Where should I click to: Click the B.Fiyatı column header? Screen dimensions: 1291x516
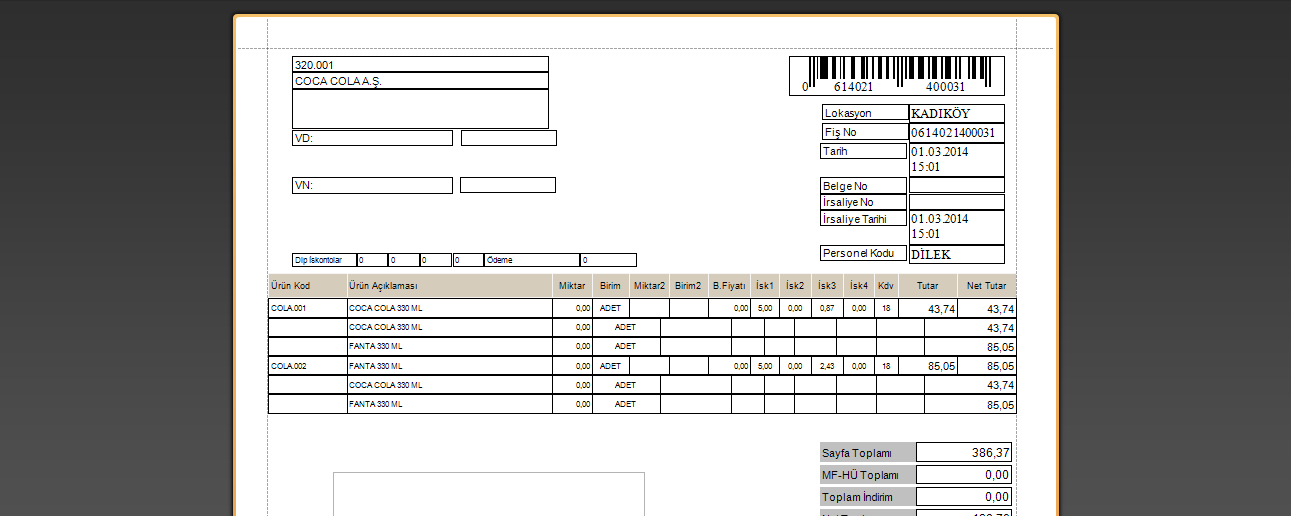point(729,286)
